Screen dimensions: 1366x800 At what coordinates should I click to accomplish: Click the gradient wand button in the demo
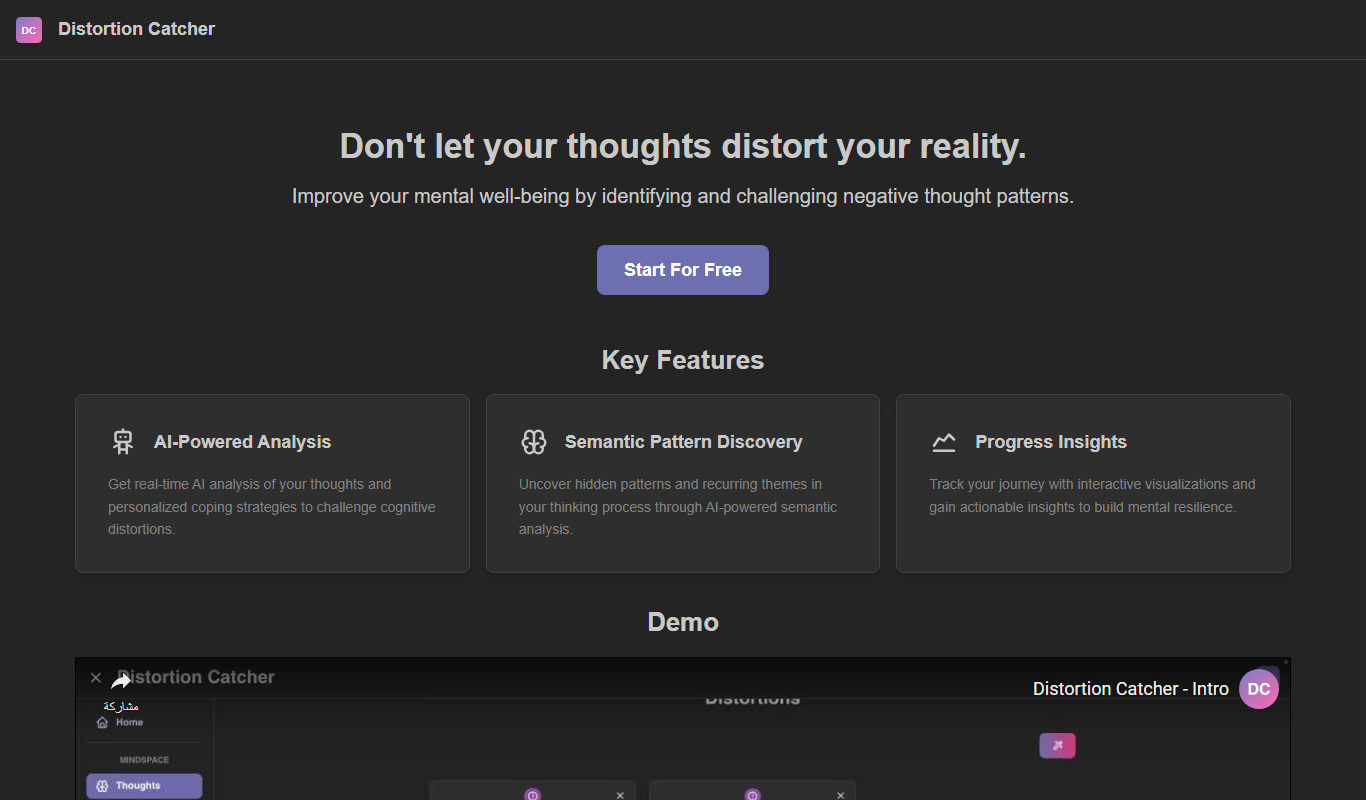pyautogui.click(x=1057, y=746)
